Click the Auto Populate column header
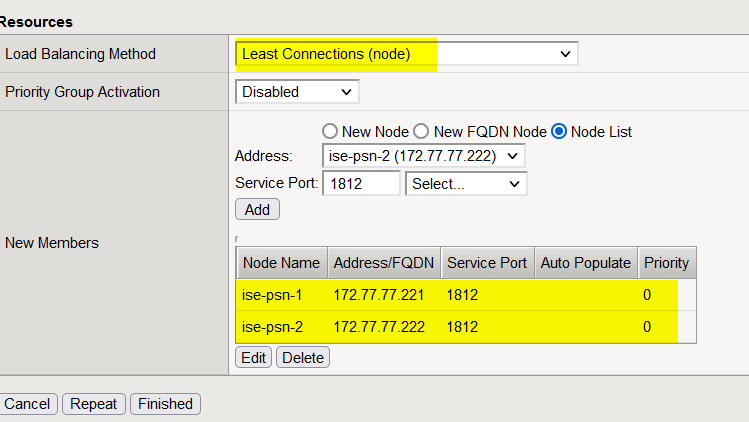The height and width of the screenshot is (422, 749). 586,263
